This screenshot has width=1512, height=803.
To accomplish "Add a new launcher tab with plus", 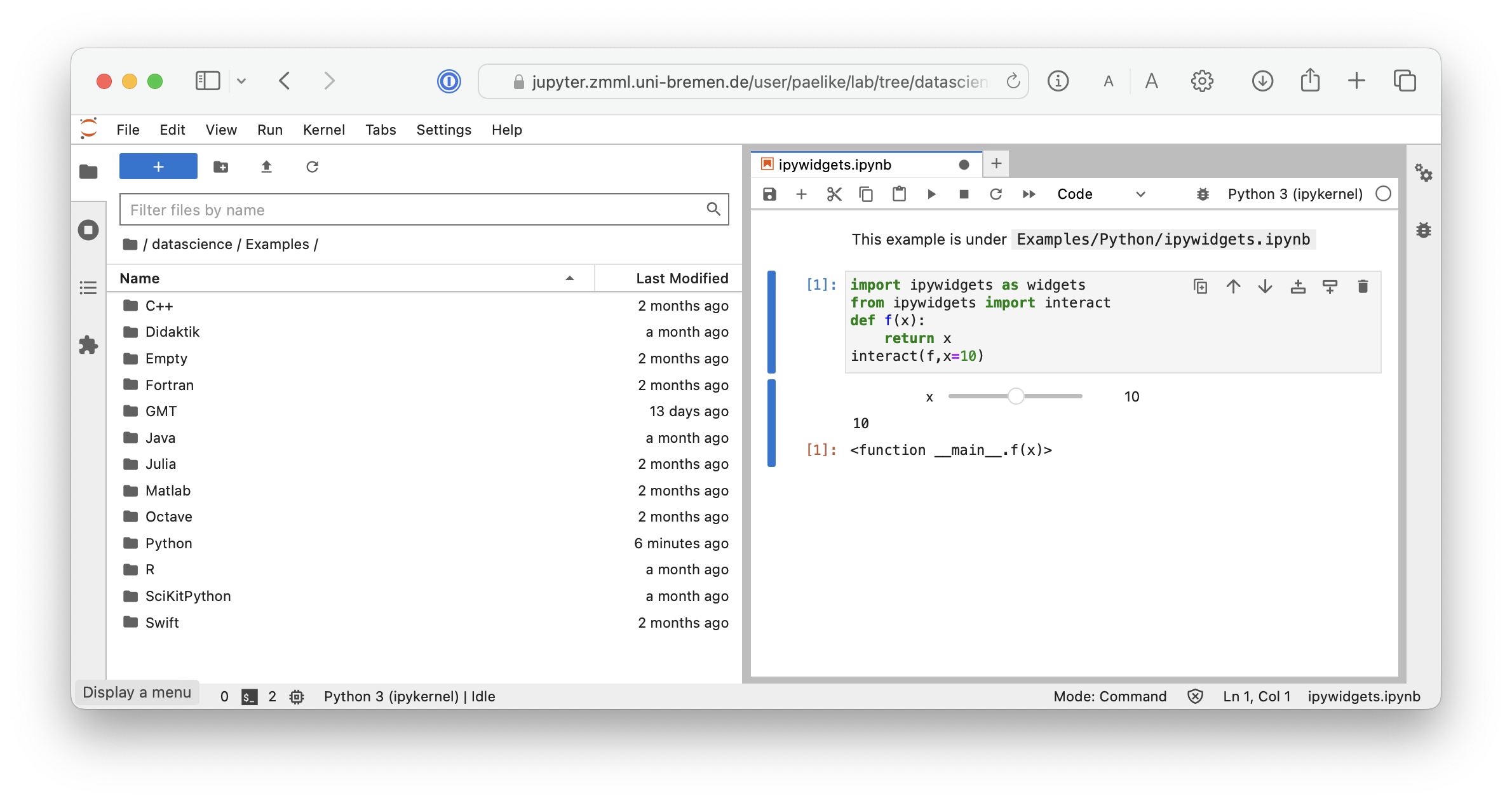I will click(x=996, y=164).
